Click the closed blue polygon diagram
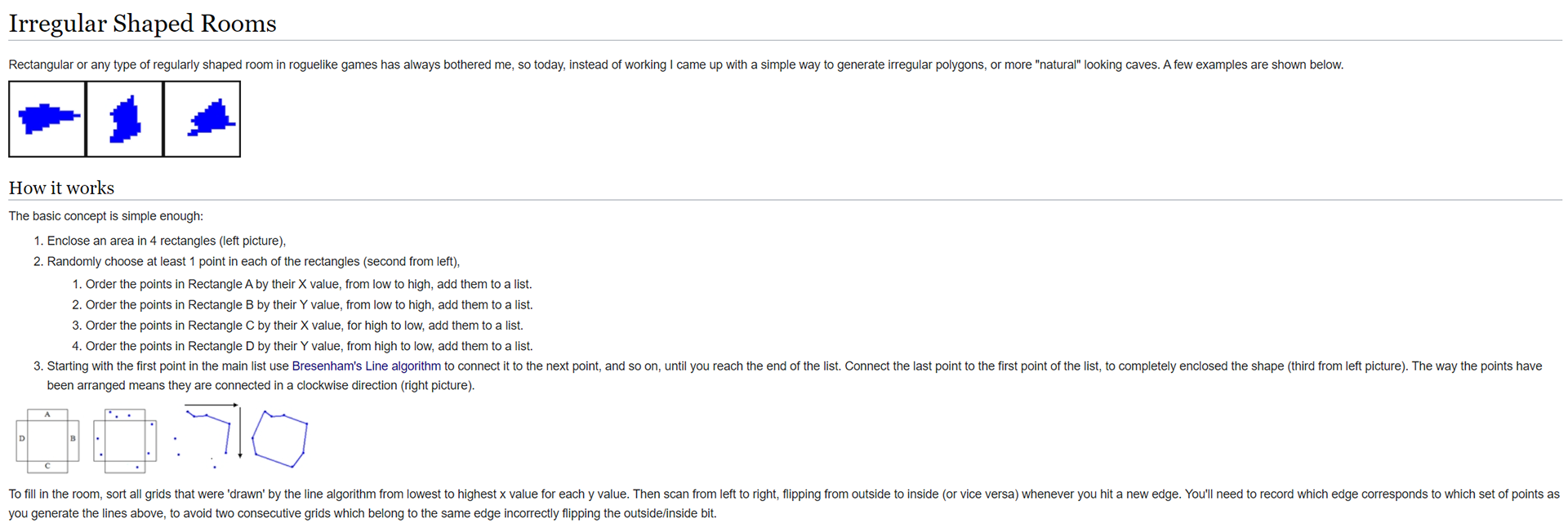Screen dimensions: 1568x523 [x=279, y=439]
